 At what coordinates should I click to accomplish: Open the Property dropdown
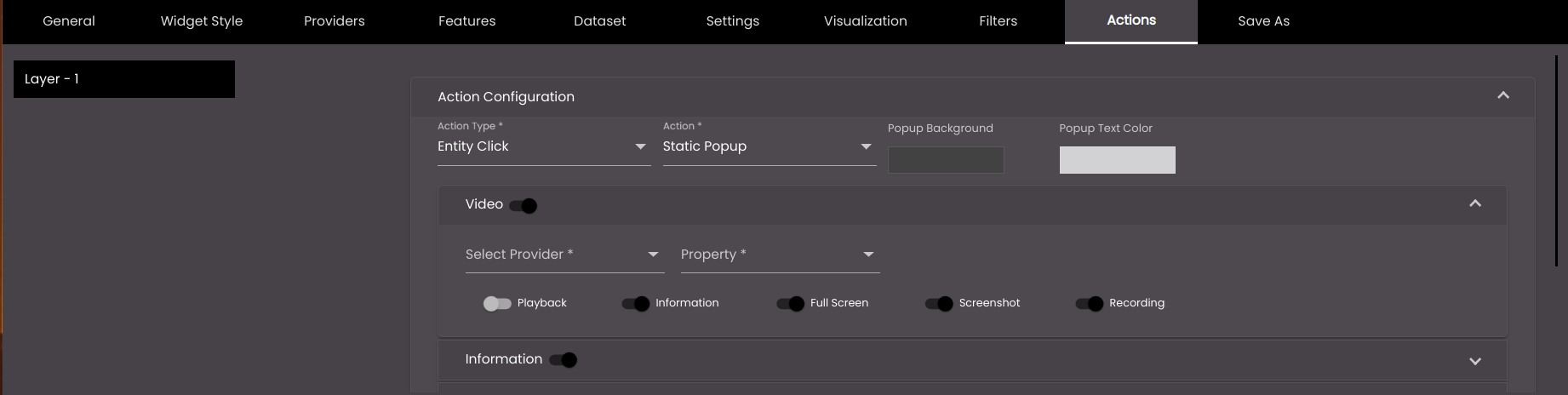coord(781,255)
